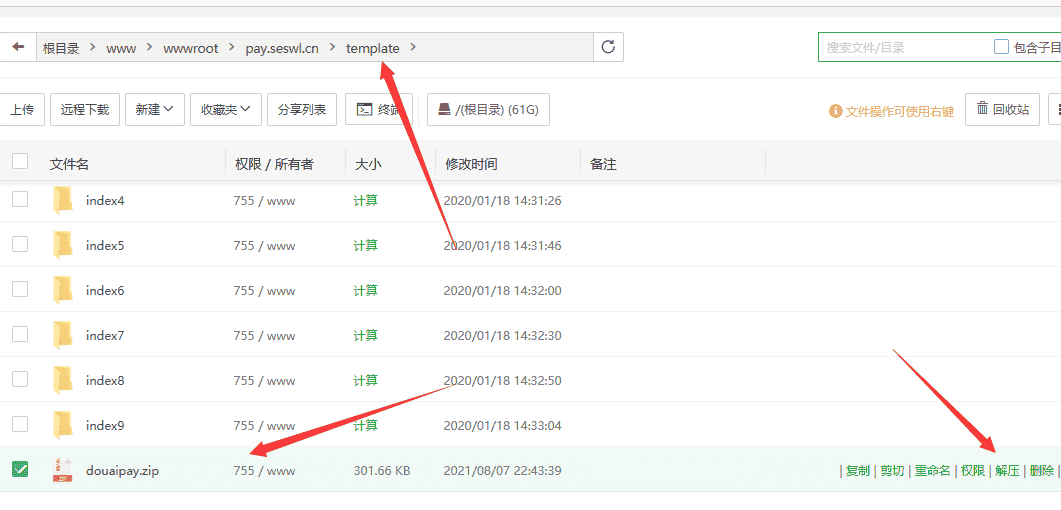Screen dimensions: 1061x510
Task: Navigate to pay.seswl.cn in breadcrumb
Action: (x=282, y=48)
